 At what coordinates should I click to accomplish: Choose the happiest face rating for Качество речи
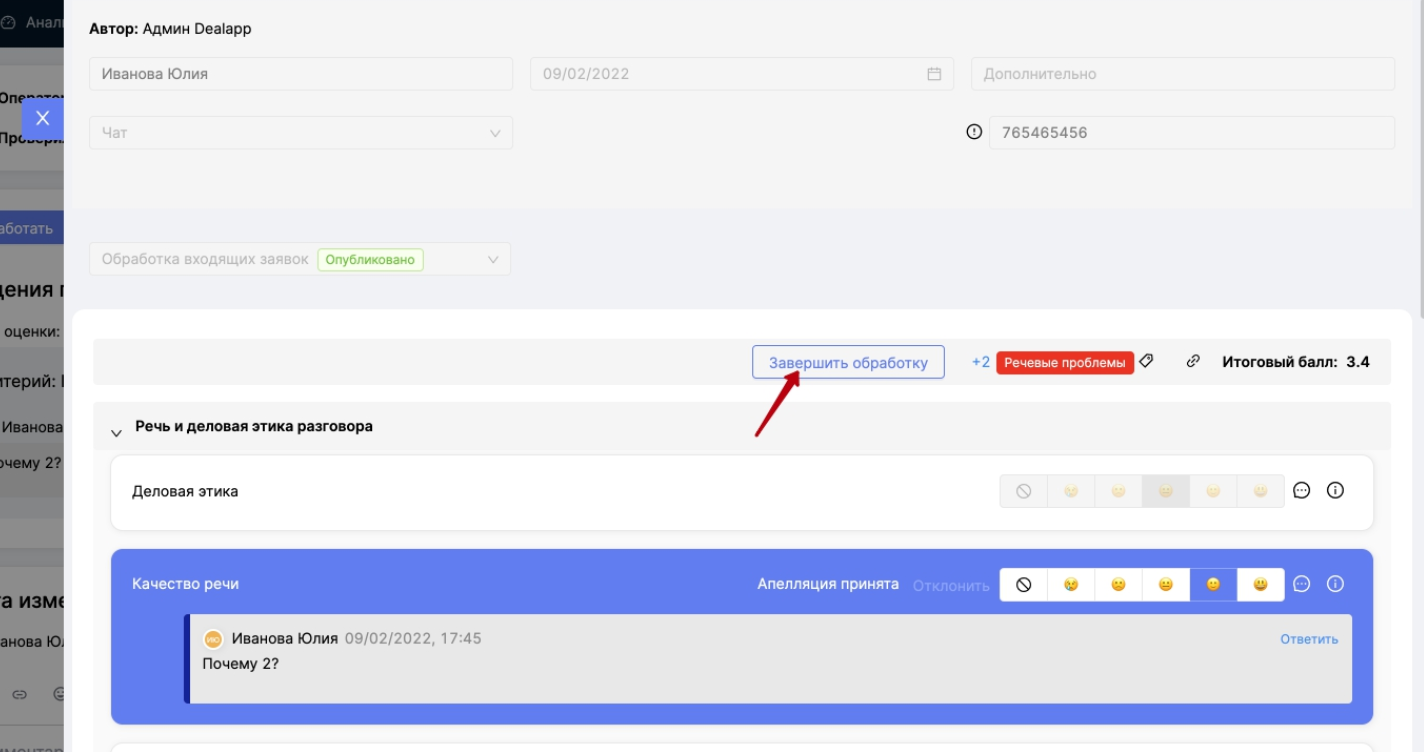[1260, 585]
